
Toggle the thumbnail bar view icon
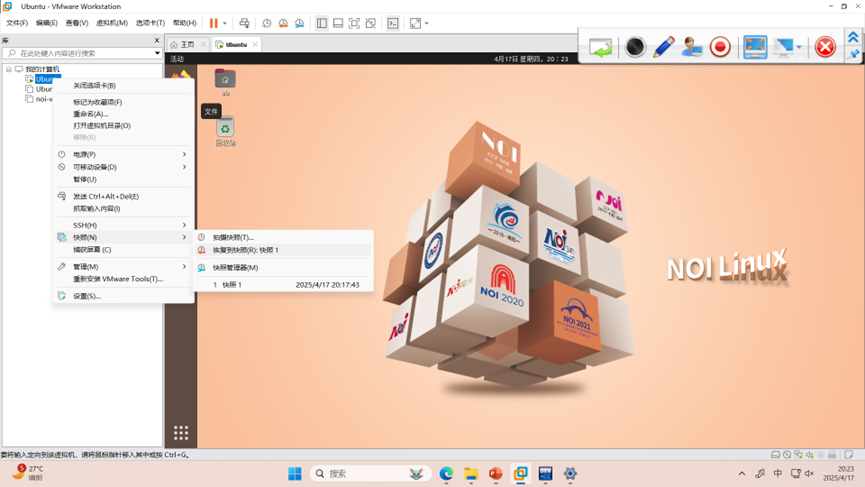pos(338,23)
